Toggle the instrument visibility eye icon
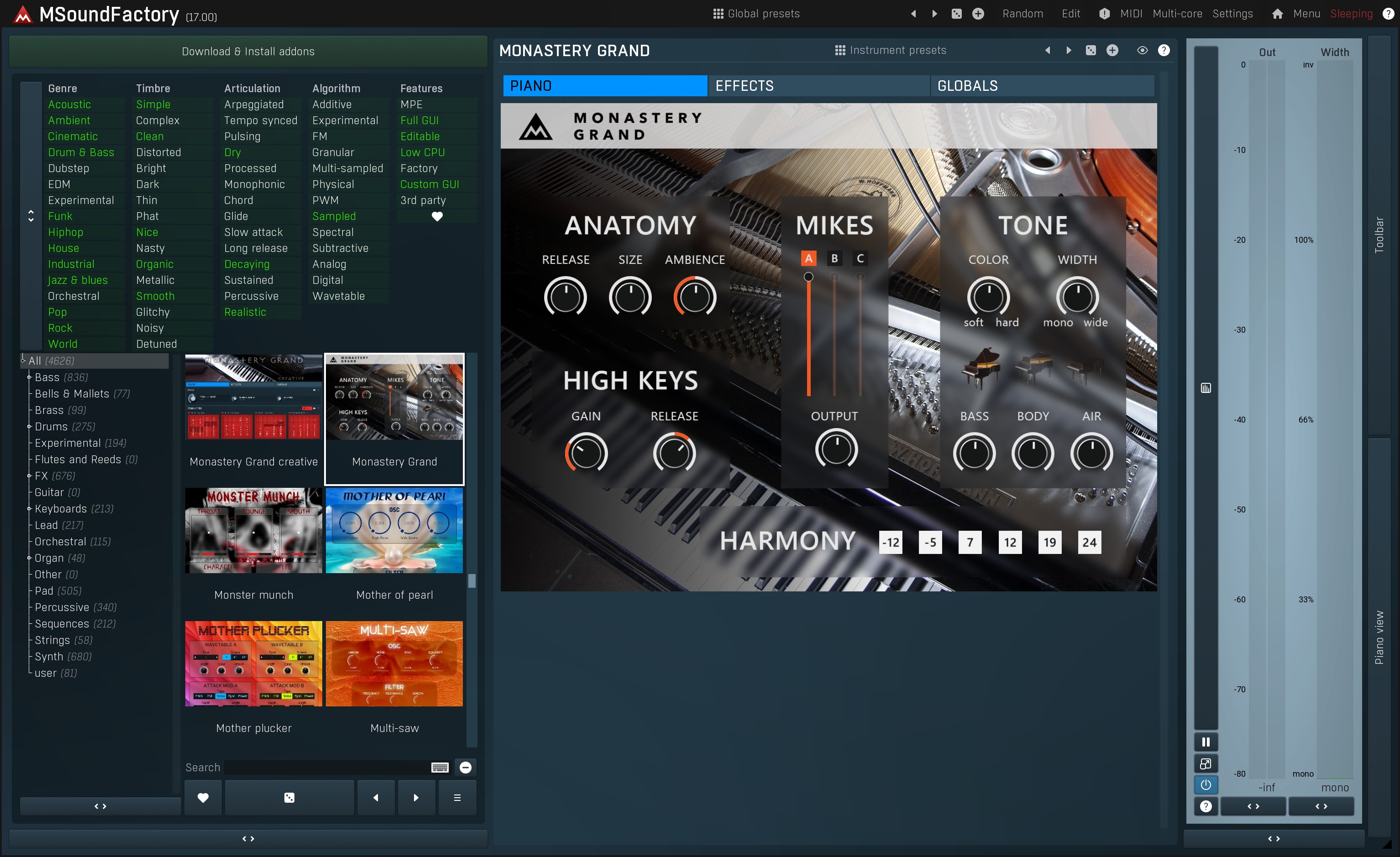 pos(1142,51)
